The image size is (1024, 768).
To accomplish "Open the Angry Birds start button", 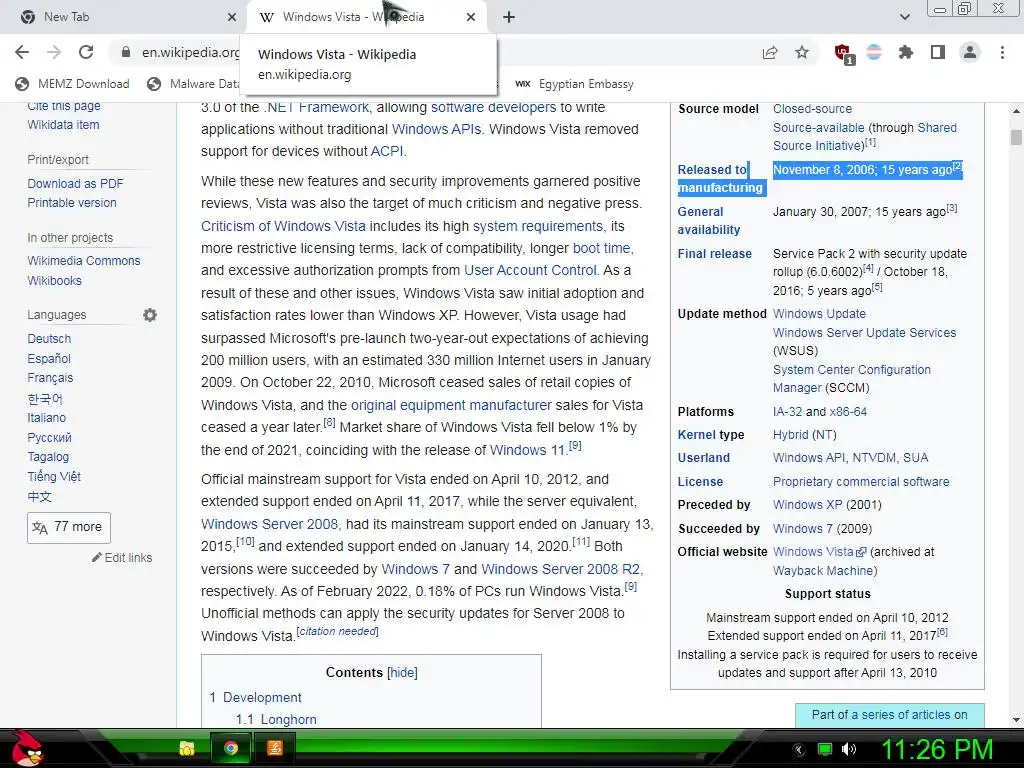I will point(27,748).
